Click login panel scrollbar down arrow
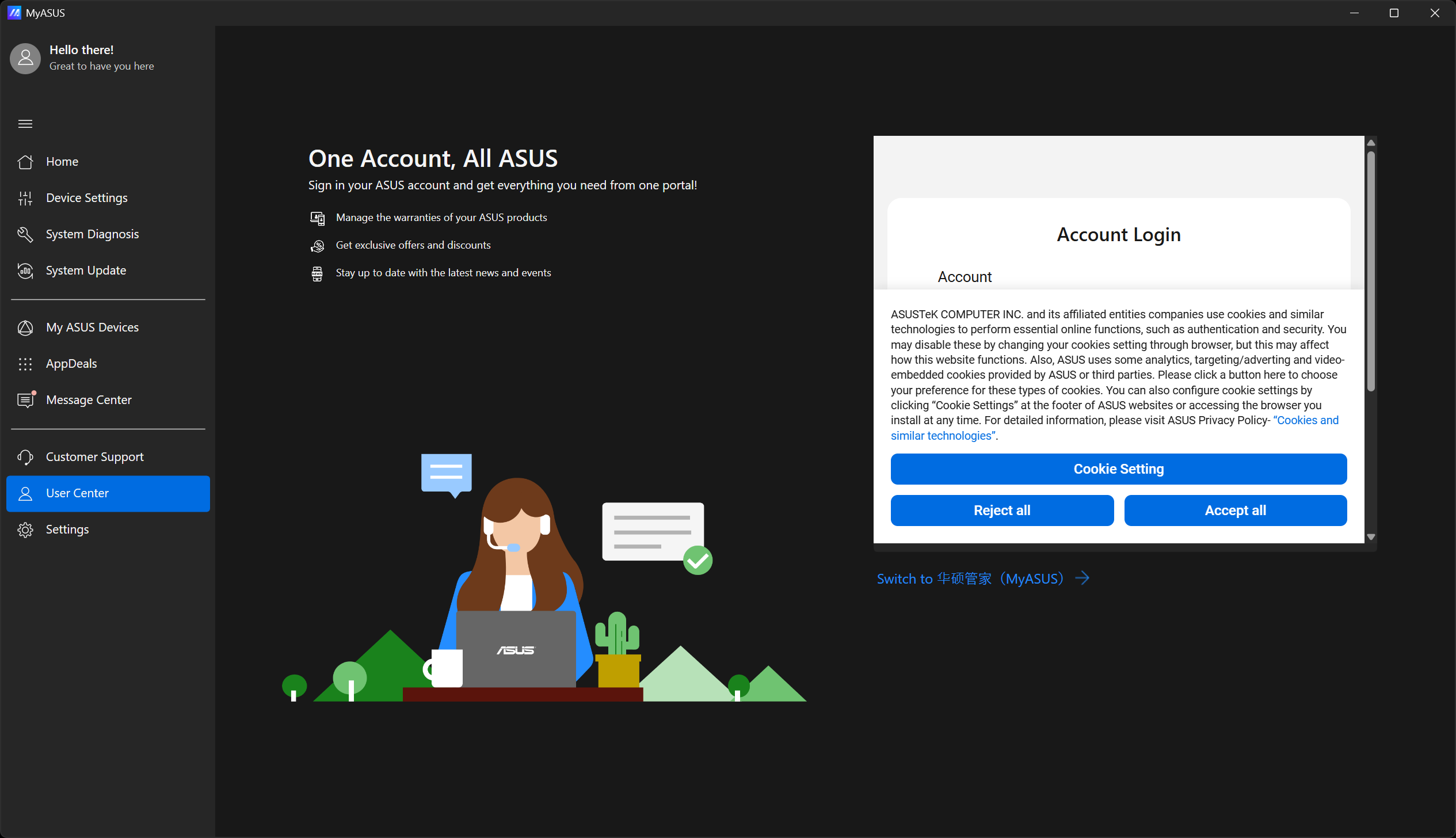 [x=1371, y=537]
